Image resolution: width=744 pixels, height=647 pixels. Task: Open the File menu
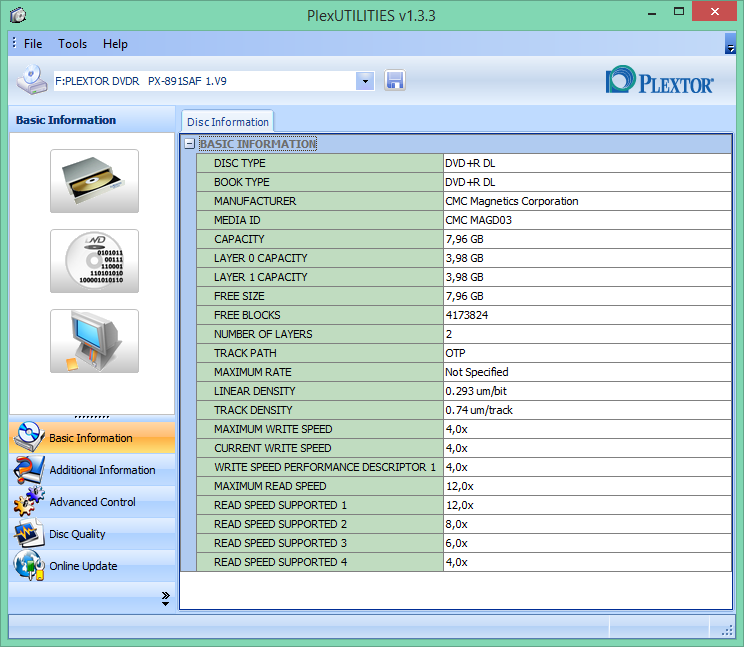click(x=33, y=44)
